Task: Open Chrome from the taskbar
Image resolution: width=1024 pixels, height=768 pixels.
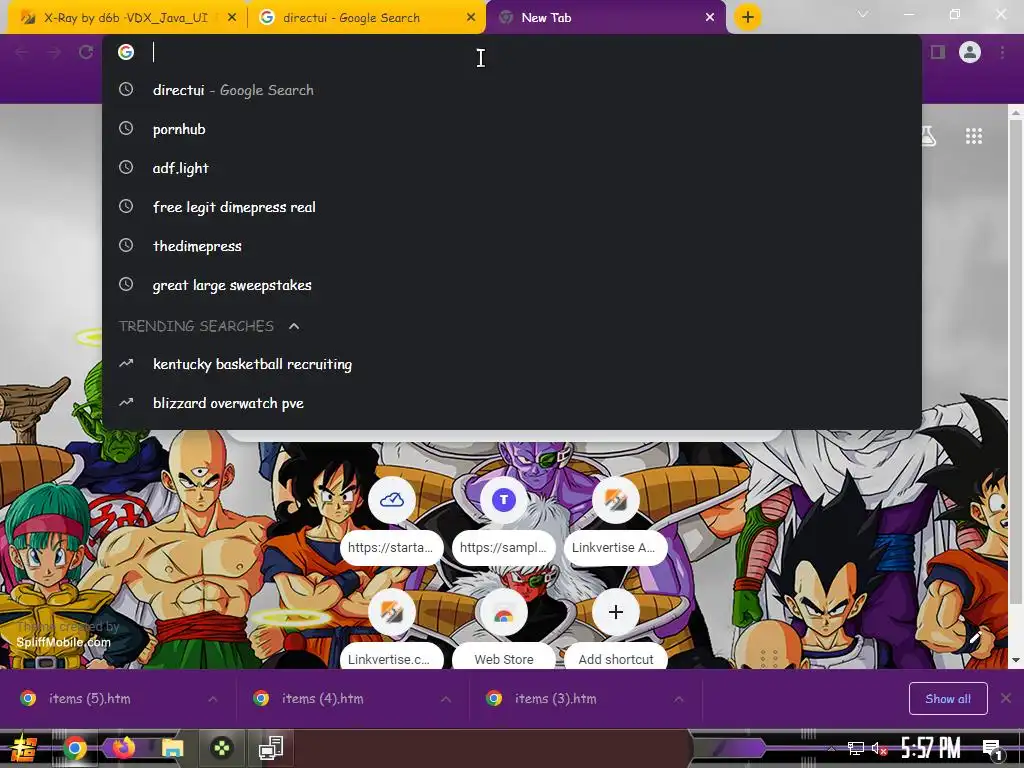Action: point(75,748)
